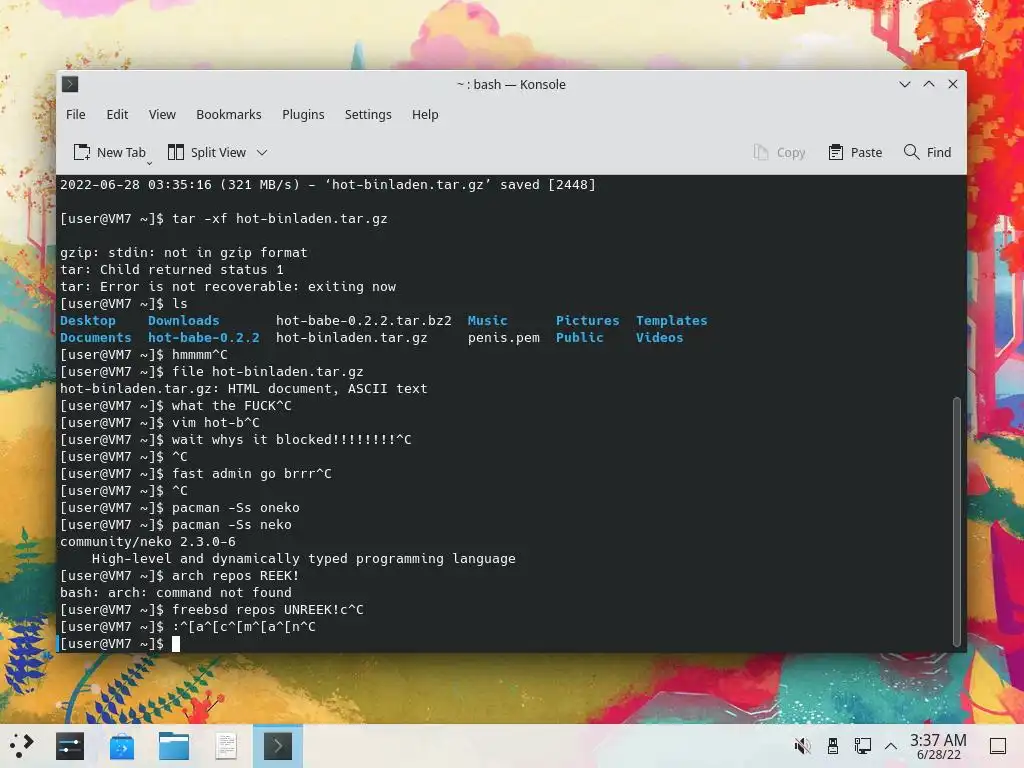The width and height of the screenshot is (1024, 768).
Task: Click 'tar: Child returned status 1' line
Action: pos(172,270)
